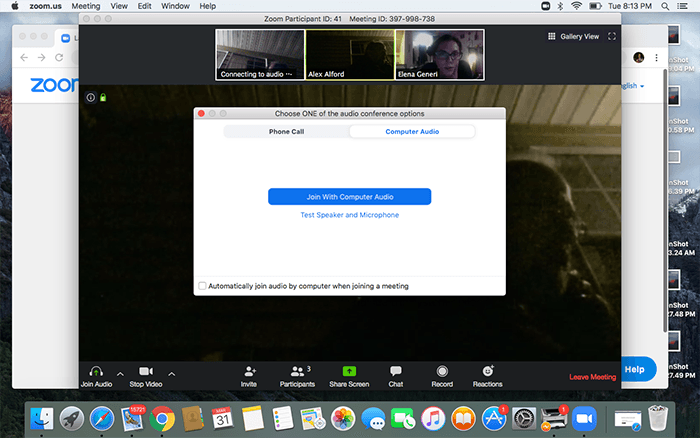
Task: Enable automatically join audio by computer checkbox
Action: coord(202,286)
